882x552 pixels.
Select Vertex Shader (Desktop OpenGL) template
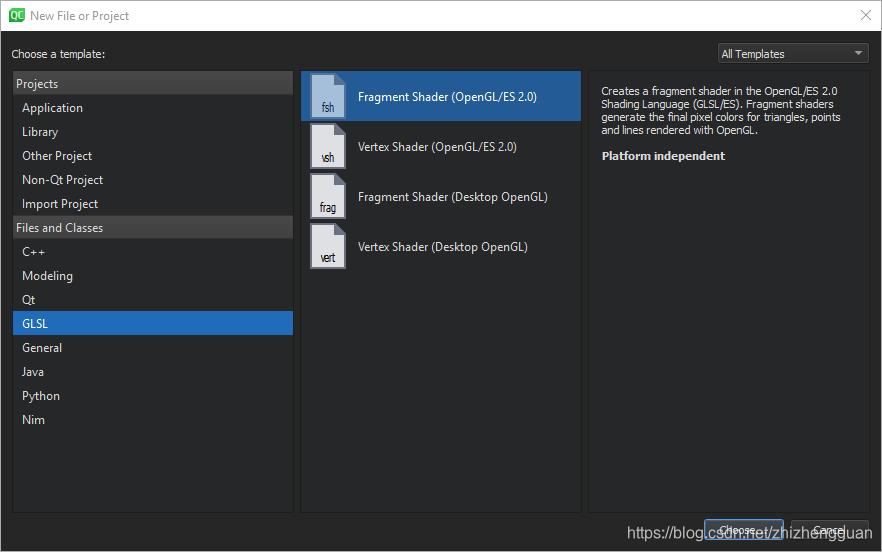[441, 246]
